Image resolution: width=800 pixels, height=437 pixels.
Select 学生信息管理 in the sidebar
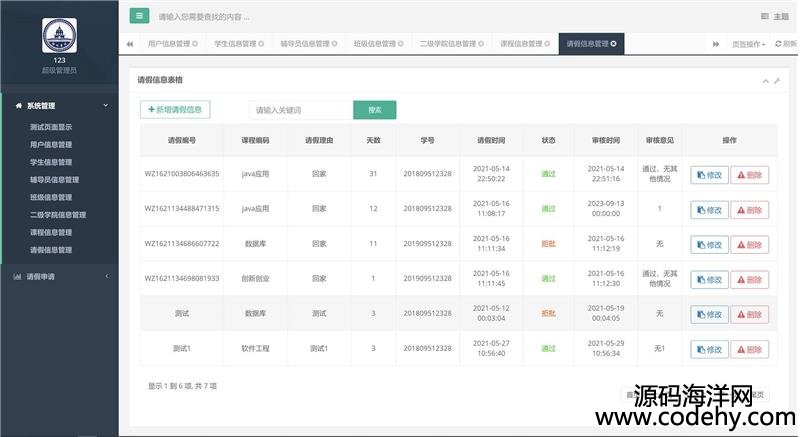(51, 162)
